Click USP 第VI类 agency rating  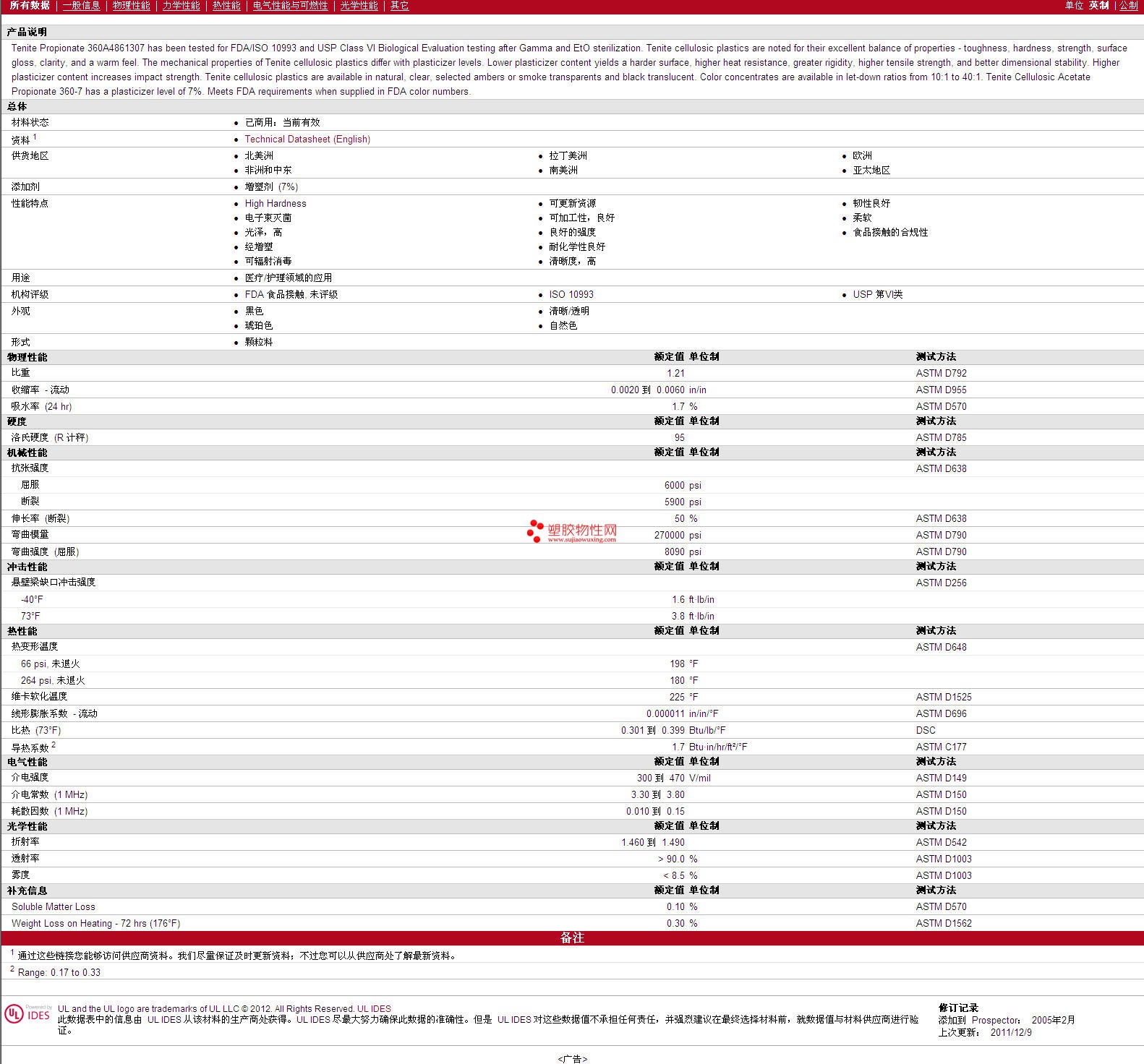[878, 294]
